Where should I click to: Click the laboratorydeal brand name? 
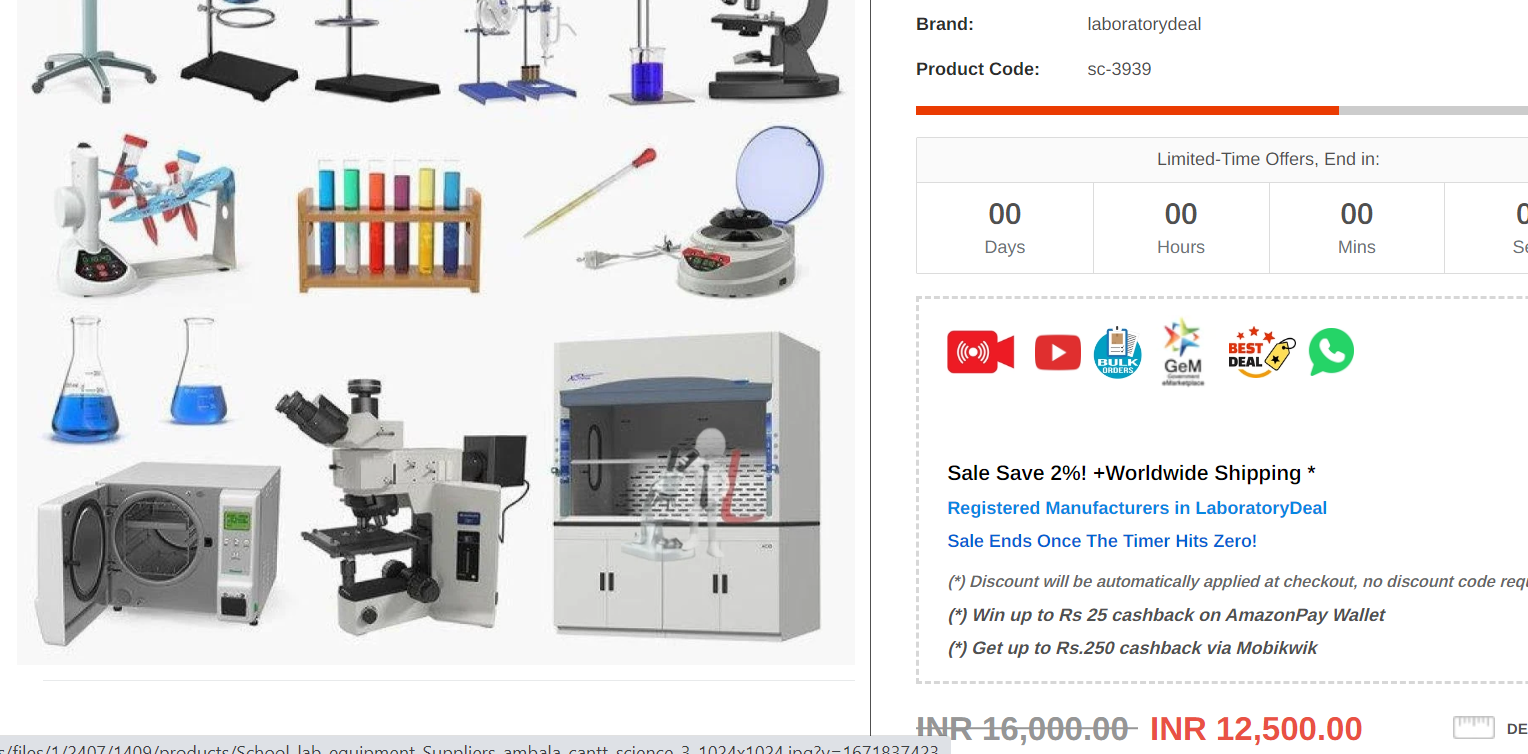coord(1144,24)
